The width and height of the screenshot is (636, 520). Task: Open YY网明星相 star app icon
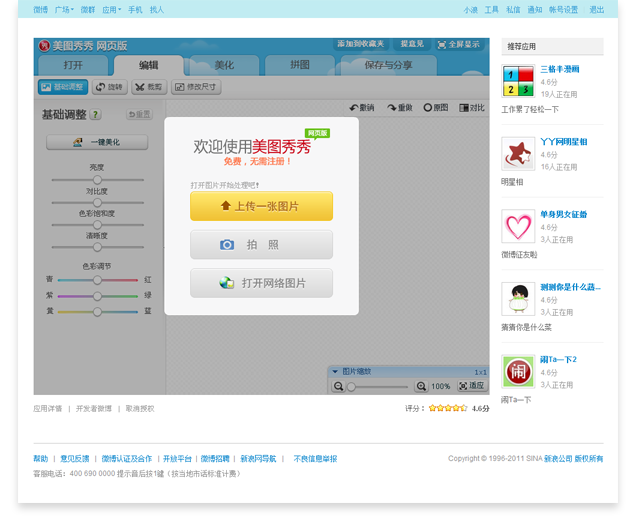518,153
